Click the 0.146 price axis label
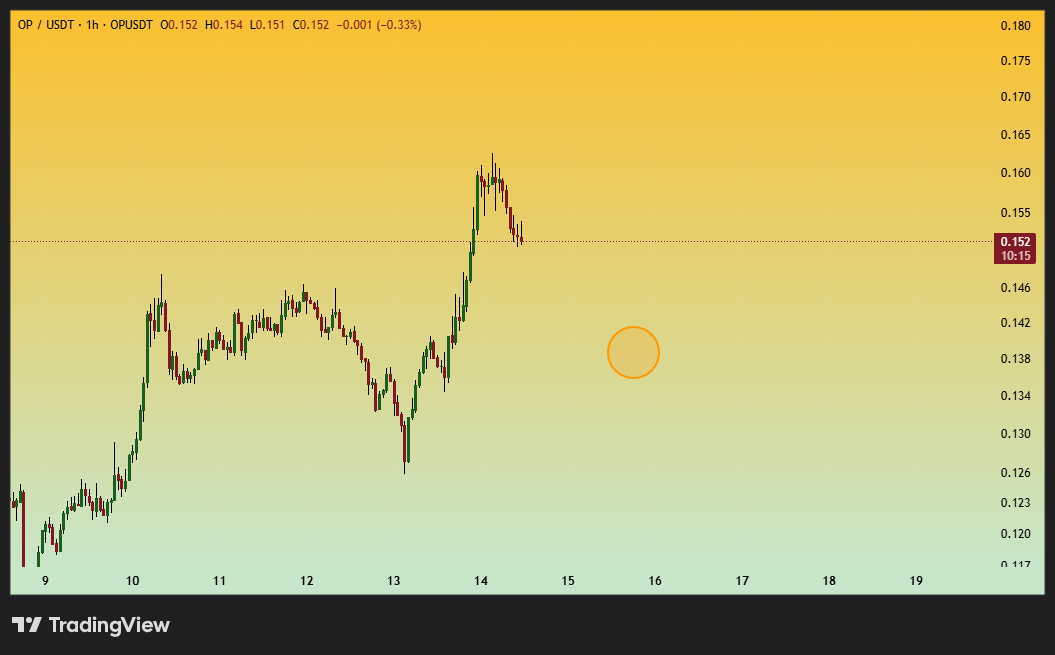1055x655 pixels. tap(1015, 288)
